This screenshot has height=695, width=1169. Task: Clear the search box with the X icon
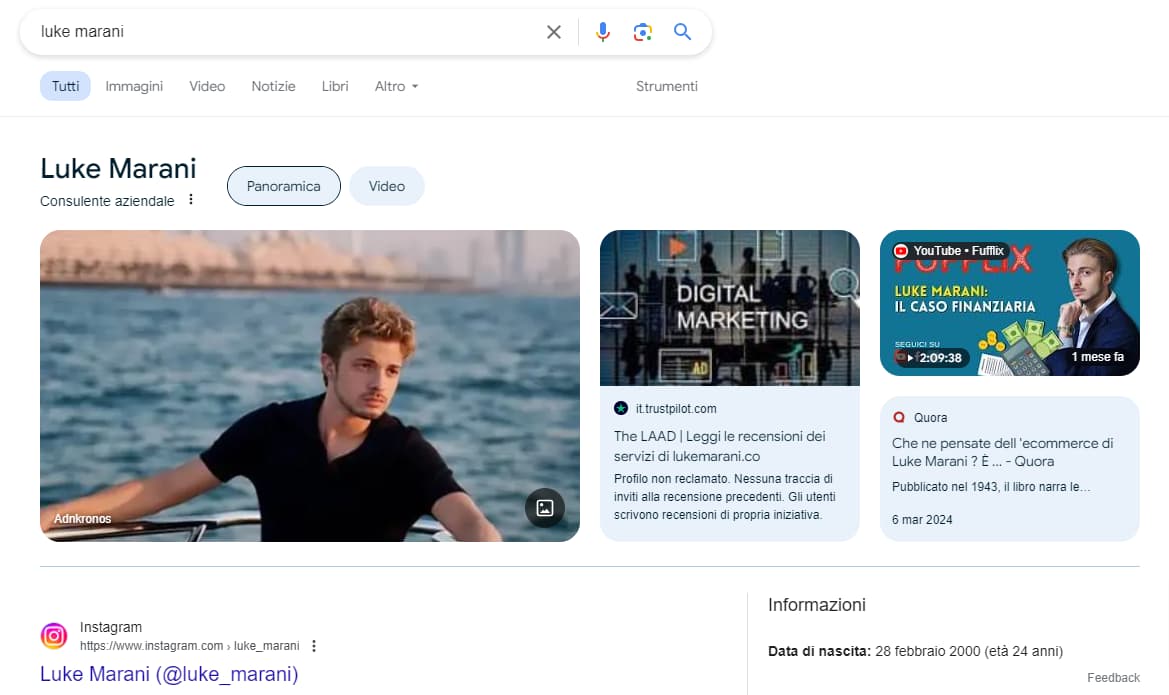click(x=553, y=32)
